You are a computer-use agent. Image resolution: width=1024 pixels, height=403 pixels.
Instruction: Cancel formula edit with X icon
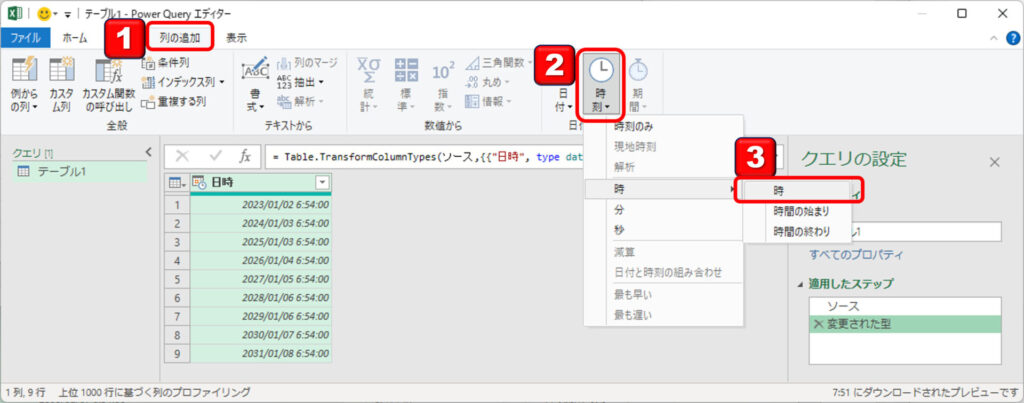(x=182, y=157)
